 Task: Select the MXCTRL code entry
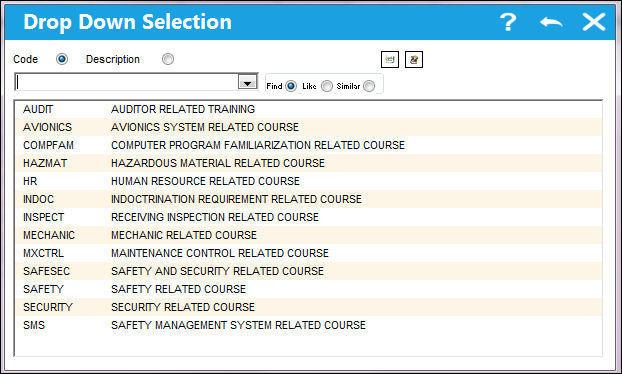point(44,253)
